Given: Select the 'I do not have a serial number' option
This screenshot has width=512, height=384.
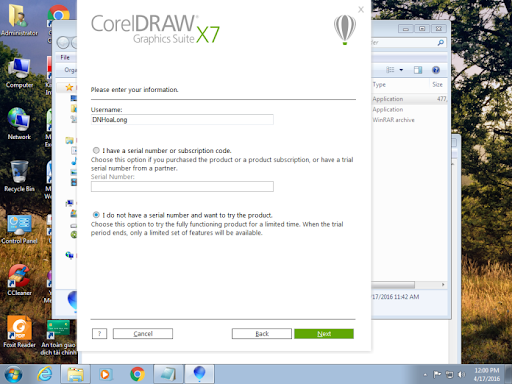Looking at the screenshot, I should pyautogui.click(x=96, y=215).
